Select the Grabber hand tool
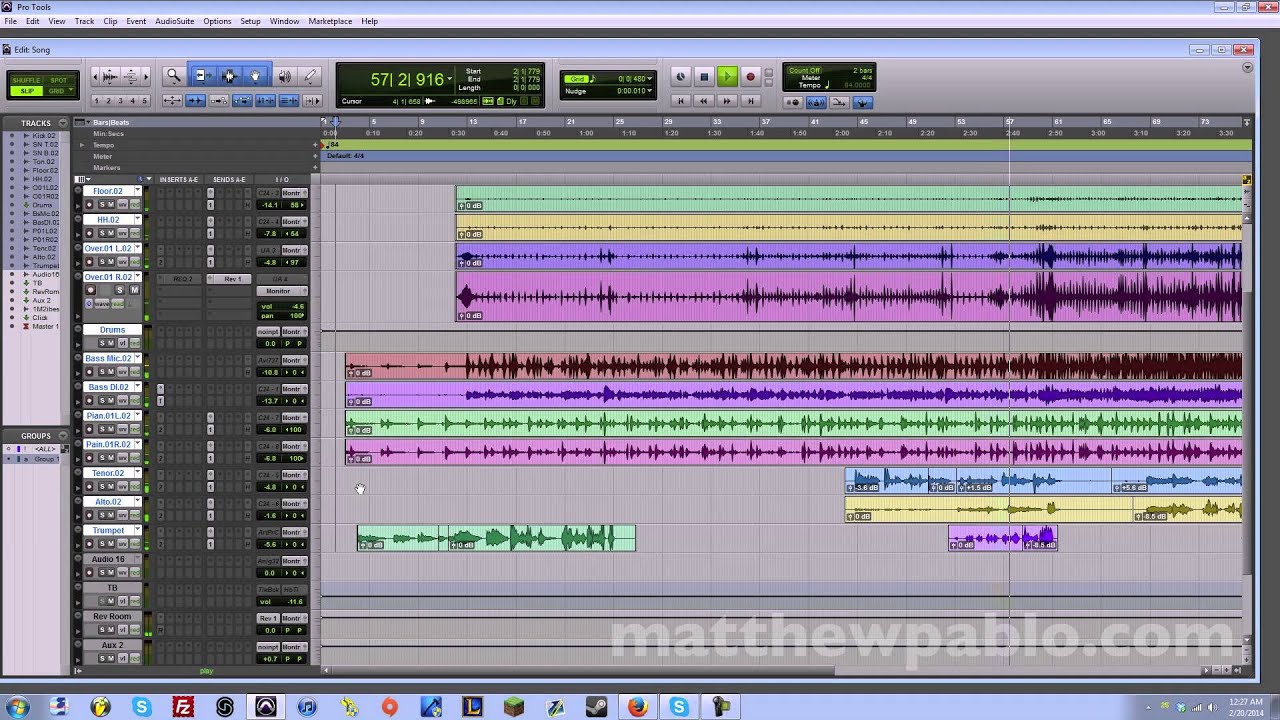The width and height of the screenshot is (1280, 720). pos(255,76)
